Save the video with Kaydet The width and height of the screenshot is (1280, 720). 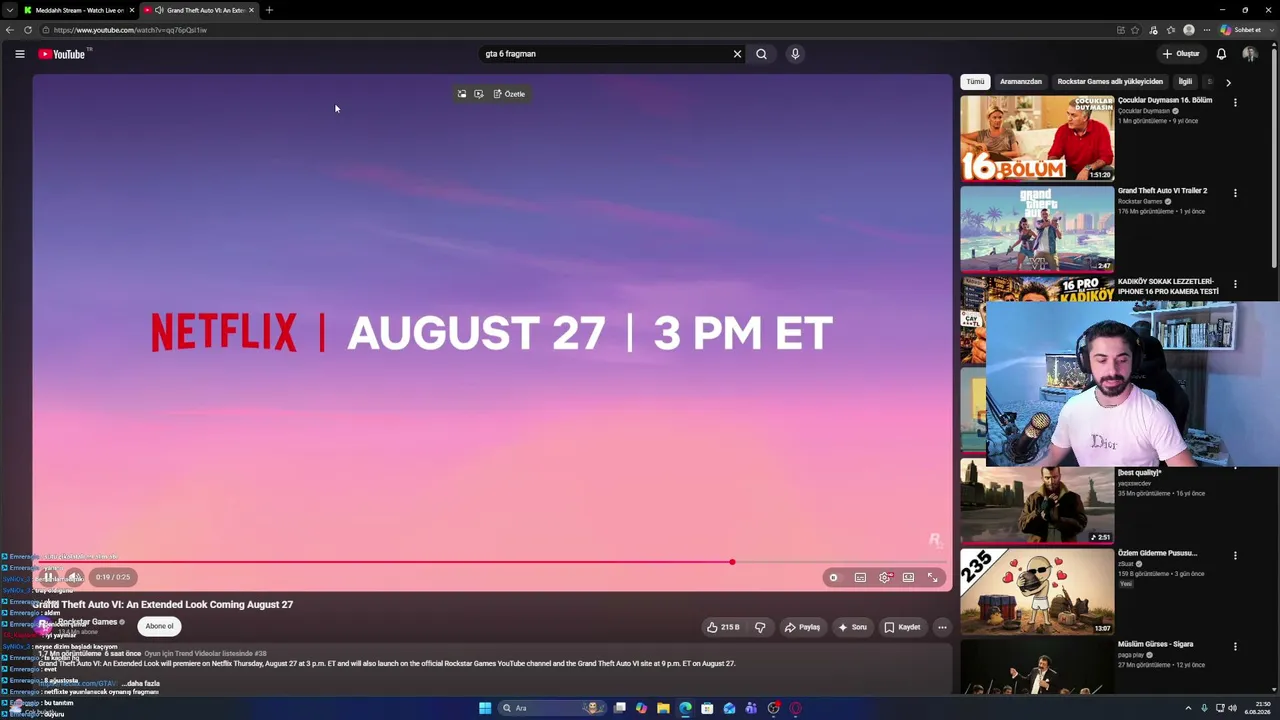point(902,627)
